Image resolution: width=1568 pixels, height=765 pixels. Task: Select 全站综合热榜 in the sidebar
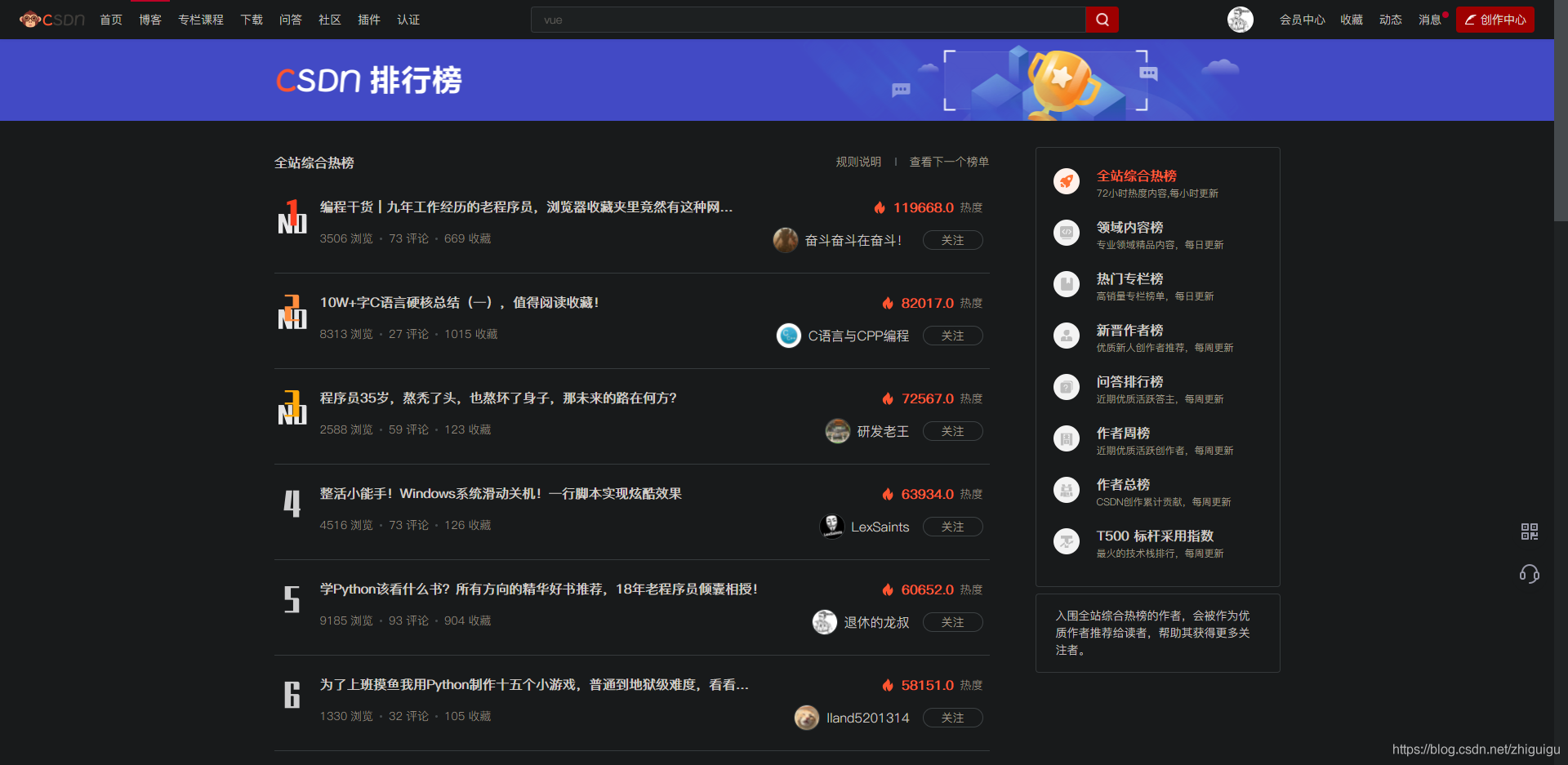[1136, 176]
